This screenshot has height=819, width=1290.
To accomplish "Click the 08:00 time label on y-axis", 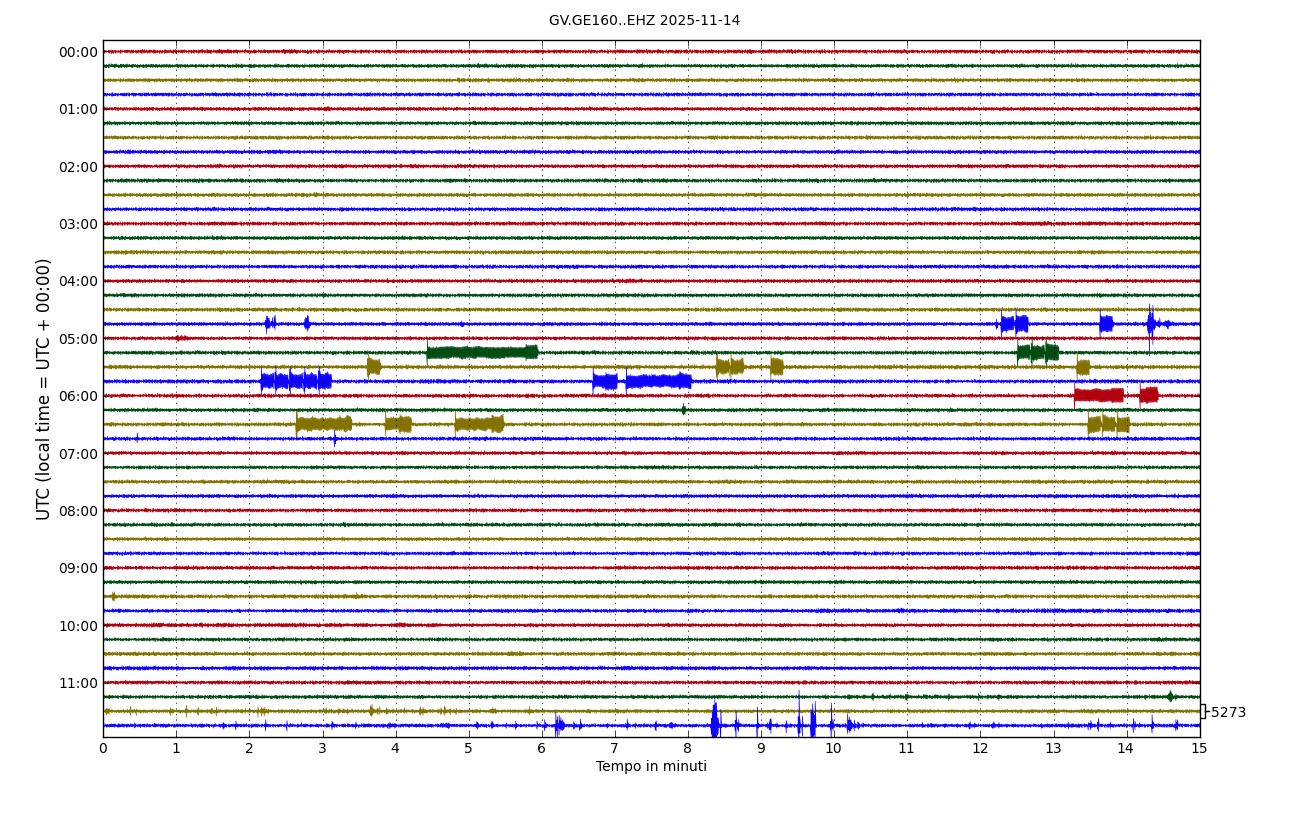I will click(x=78, y=511).
